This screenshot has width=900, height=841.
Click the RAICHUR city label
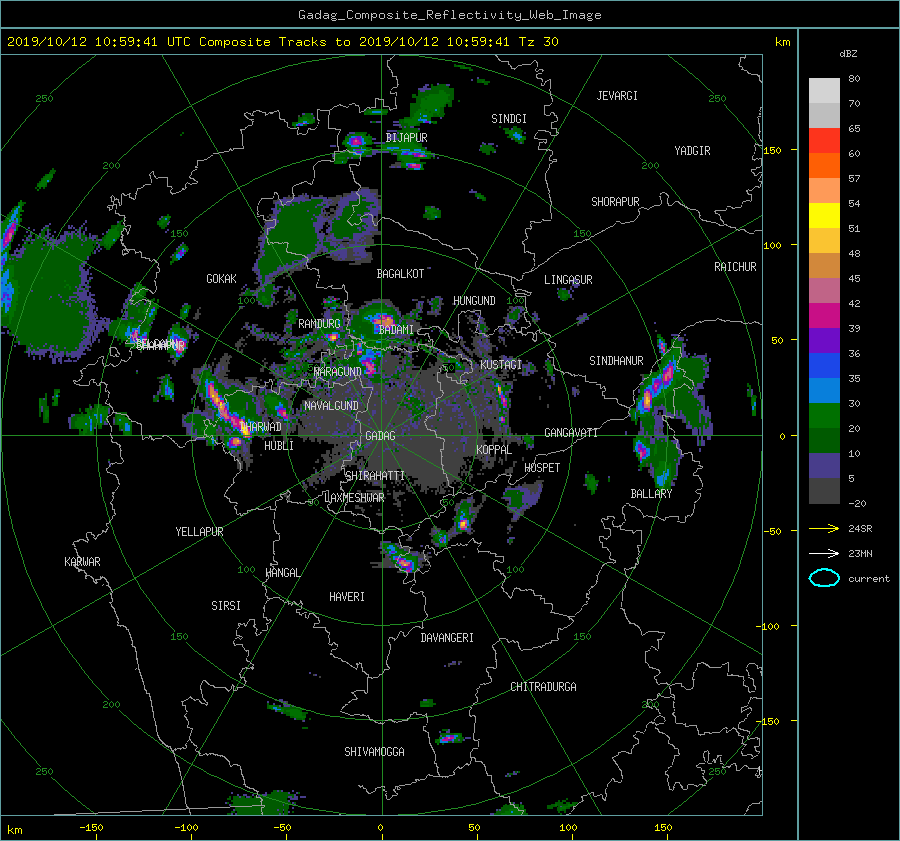point(735,267)
